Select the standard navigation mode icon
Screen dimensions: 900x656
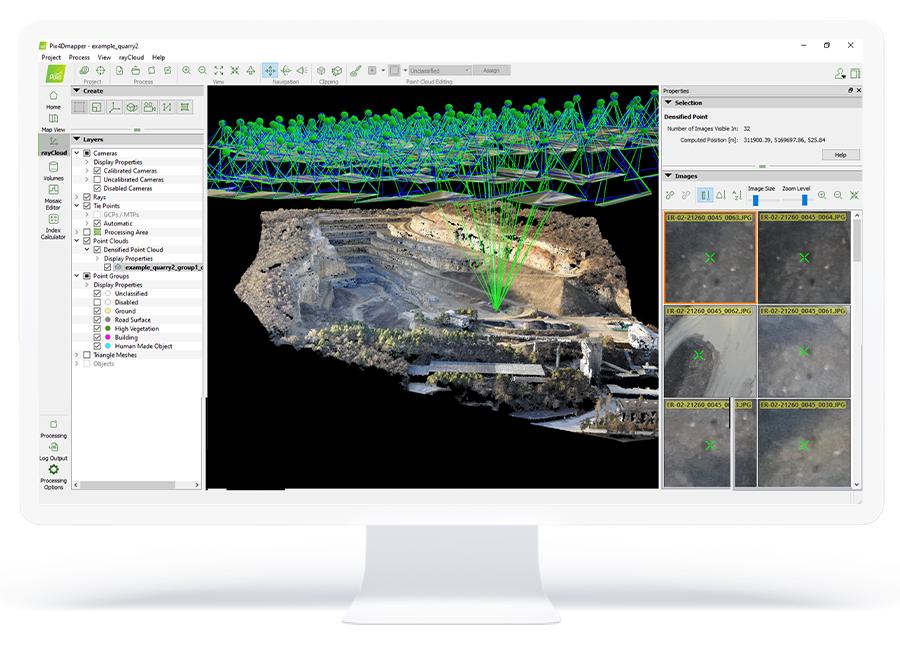click(x=270, y=71)
